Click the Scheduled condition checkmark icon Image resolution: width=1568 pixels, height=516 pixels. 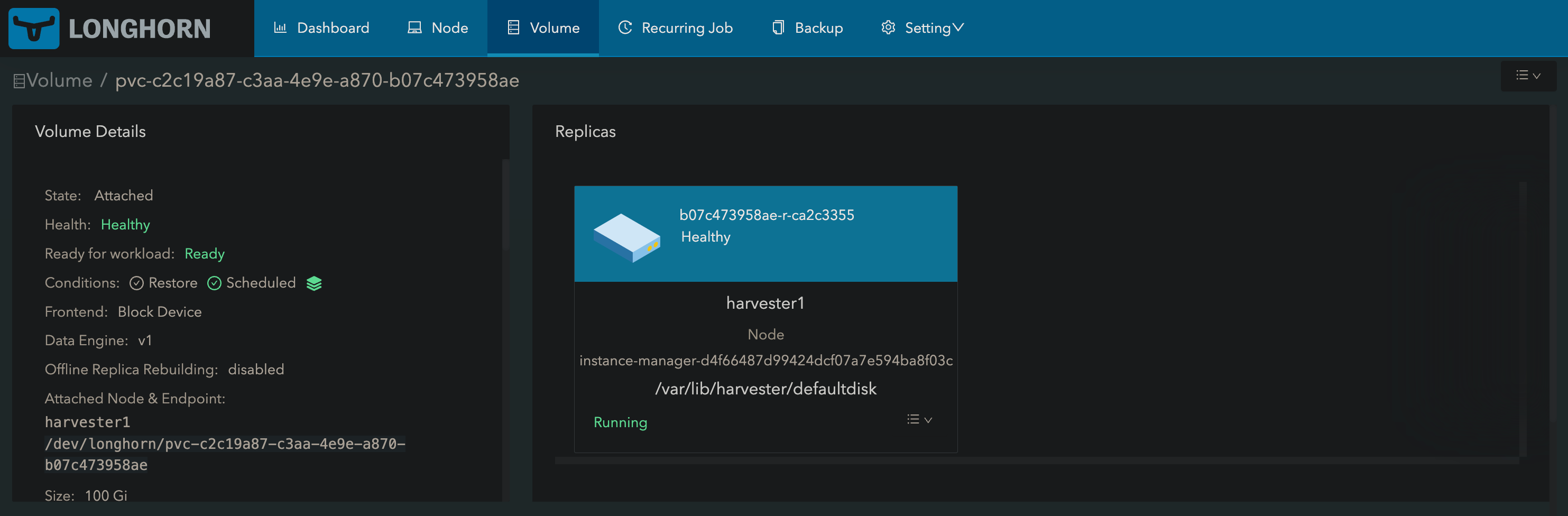[x=214, y=283]
